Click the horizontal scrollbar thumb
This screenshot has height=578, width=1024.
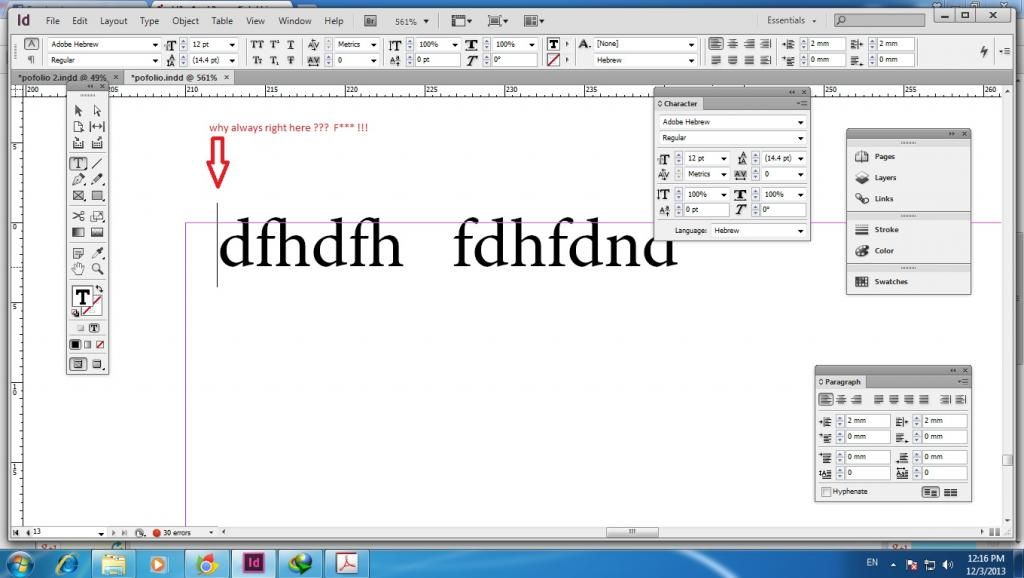(632, 532)
